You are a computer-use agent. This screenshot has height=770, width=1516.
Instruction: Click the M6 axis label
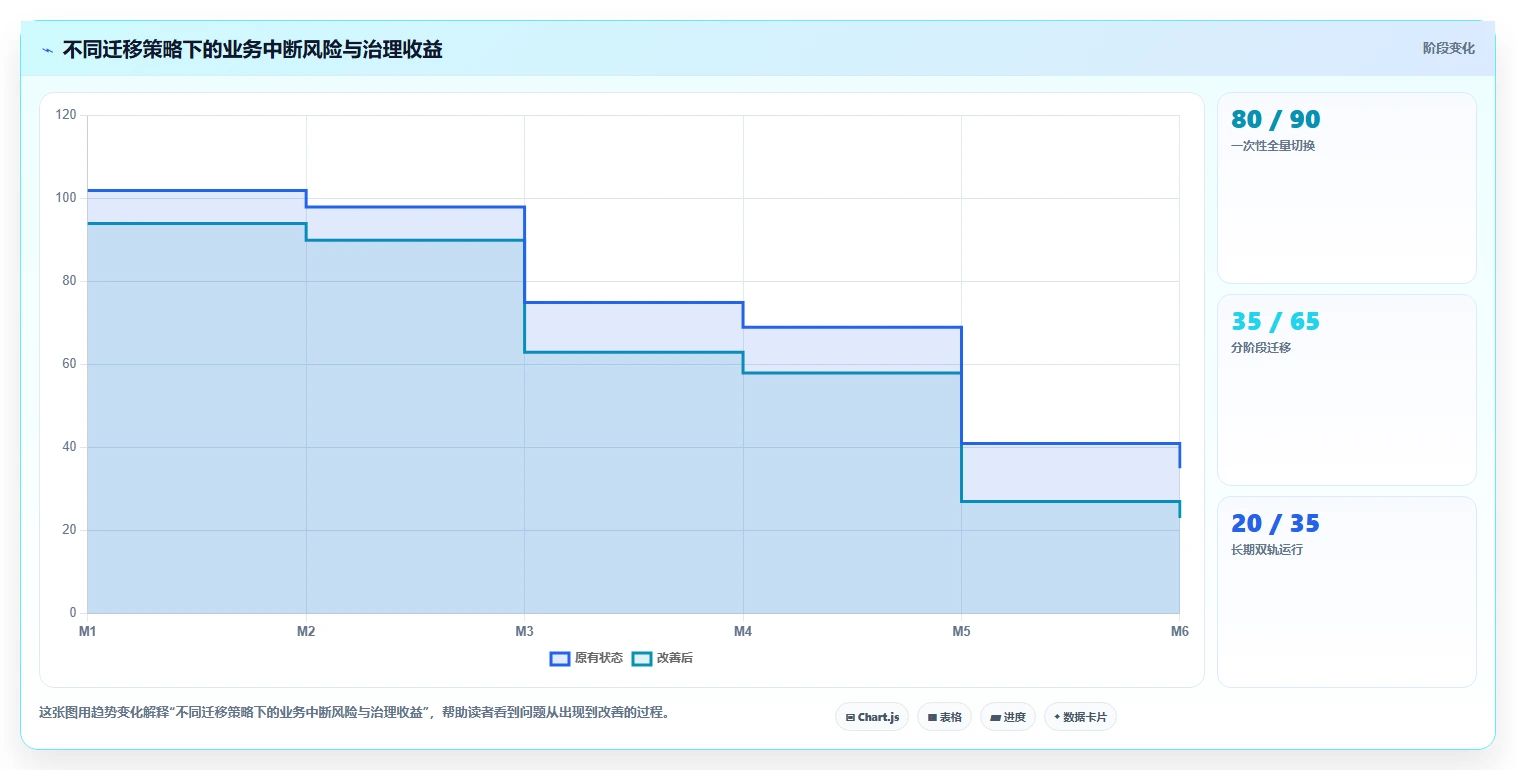point(1179,631)
